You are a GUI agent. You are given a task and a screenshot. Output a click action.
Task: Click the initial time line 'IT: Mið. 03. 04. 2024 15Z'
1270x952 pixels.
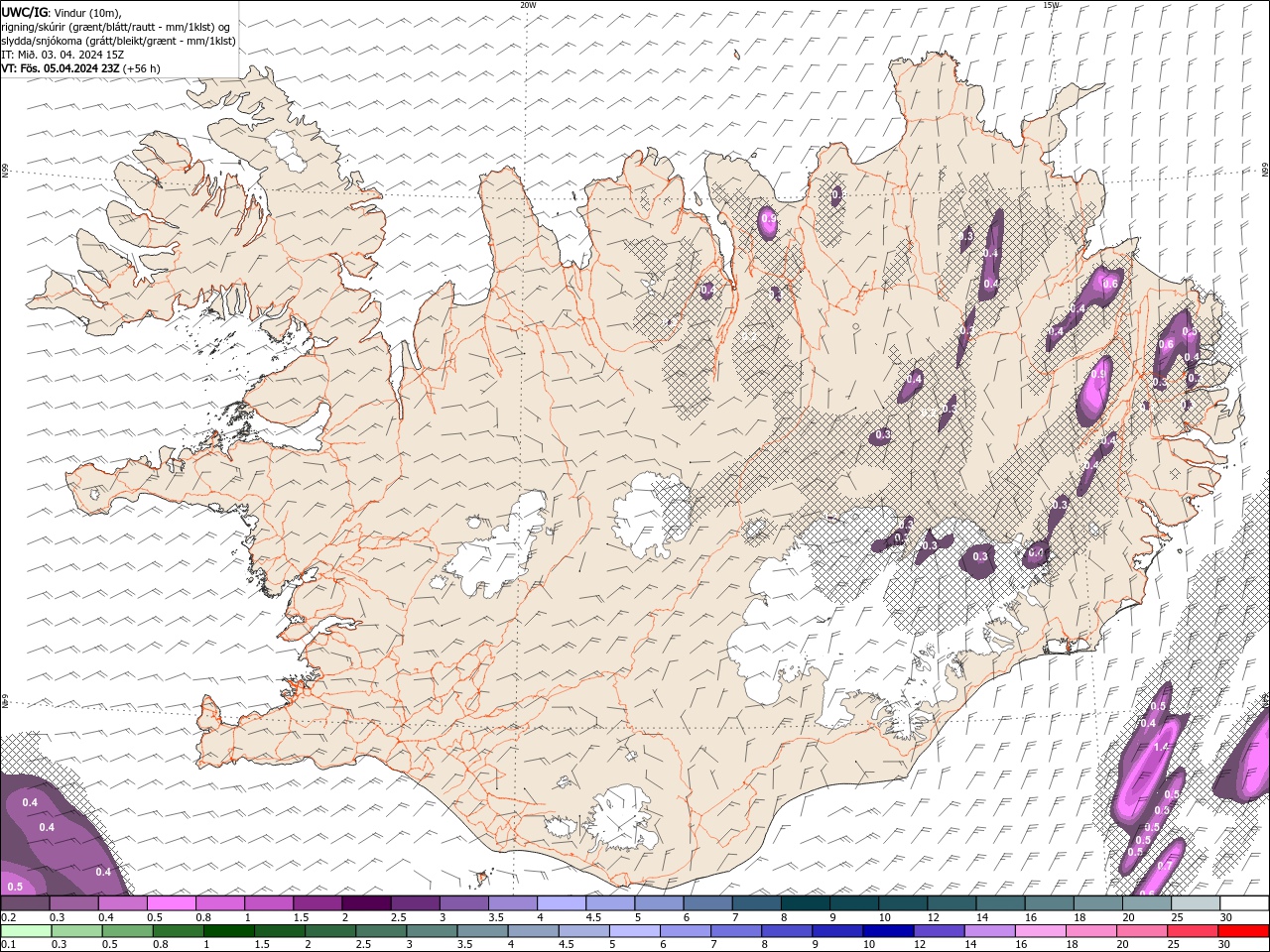click(x=63, y=55)
